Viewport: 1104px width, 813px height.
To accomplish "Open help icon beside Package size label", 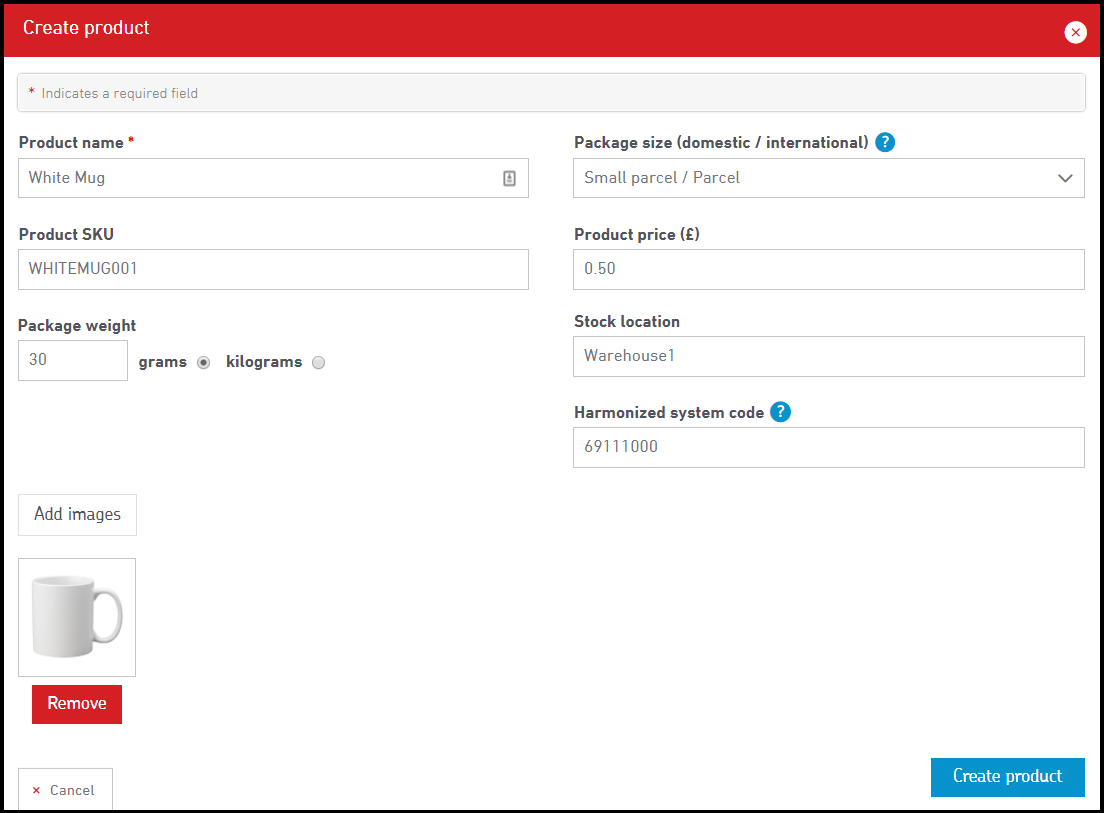I will (x=885, y=142).
